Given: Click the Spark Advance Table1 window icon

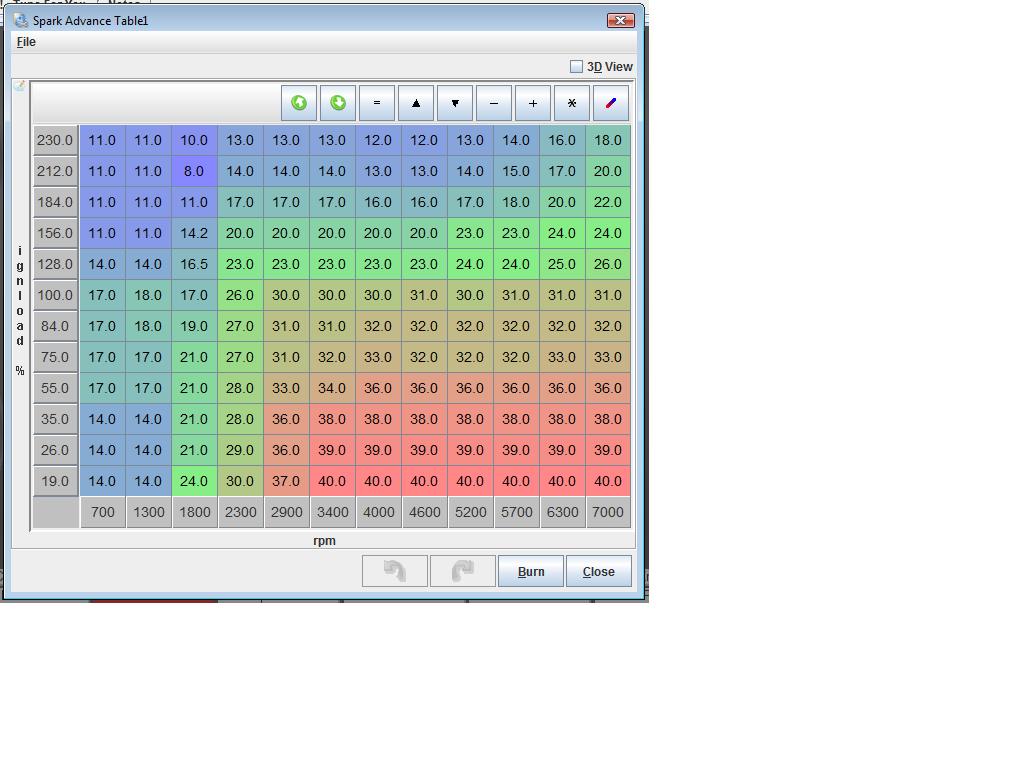Looking at the screenshot, I should click(21, 20).
